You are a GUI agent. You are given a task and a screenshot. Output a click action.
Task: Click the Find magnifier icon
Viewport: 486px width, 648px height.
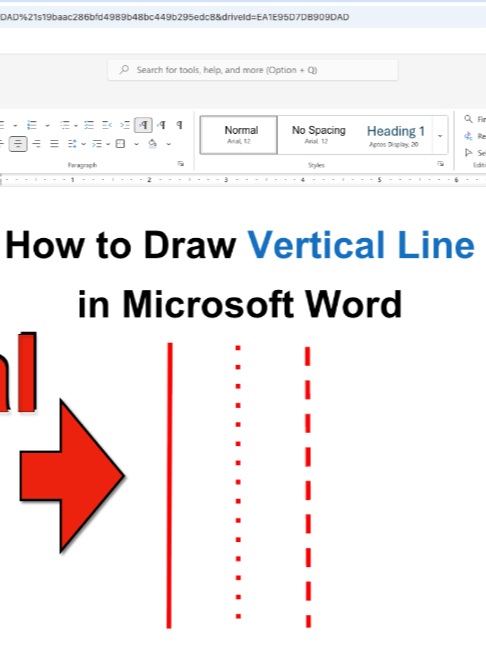(468, 119)
